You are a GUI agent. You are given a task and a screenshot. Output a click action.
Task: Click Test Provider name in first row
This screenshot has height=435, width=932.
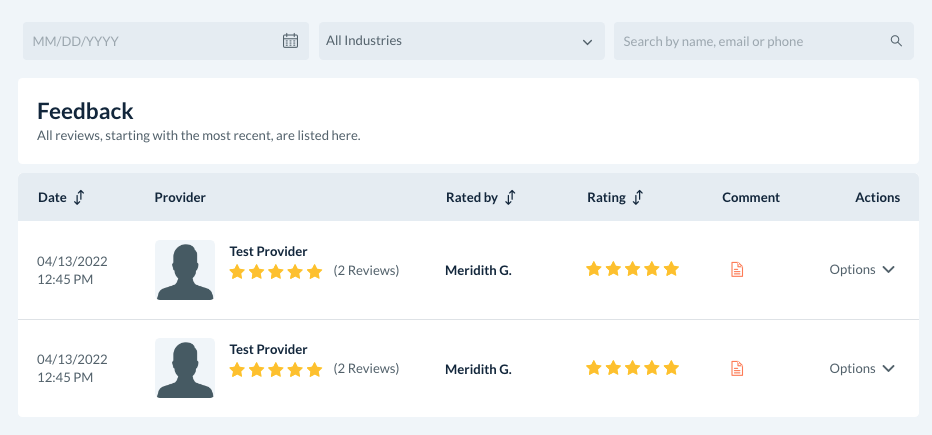268,251
